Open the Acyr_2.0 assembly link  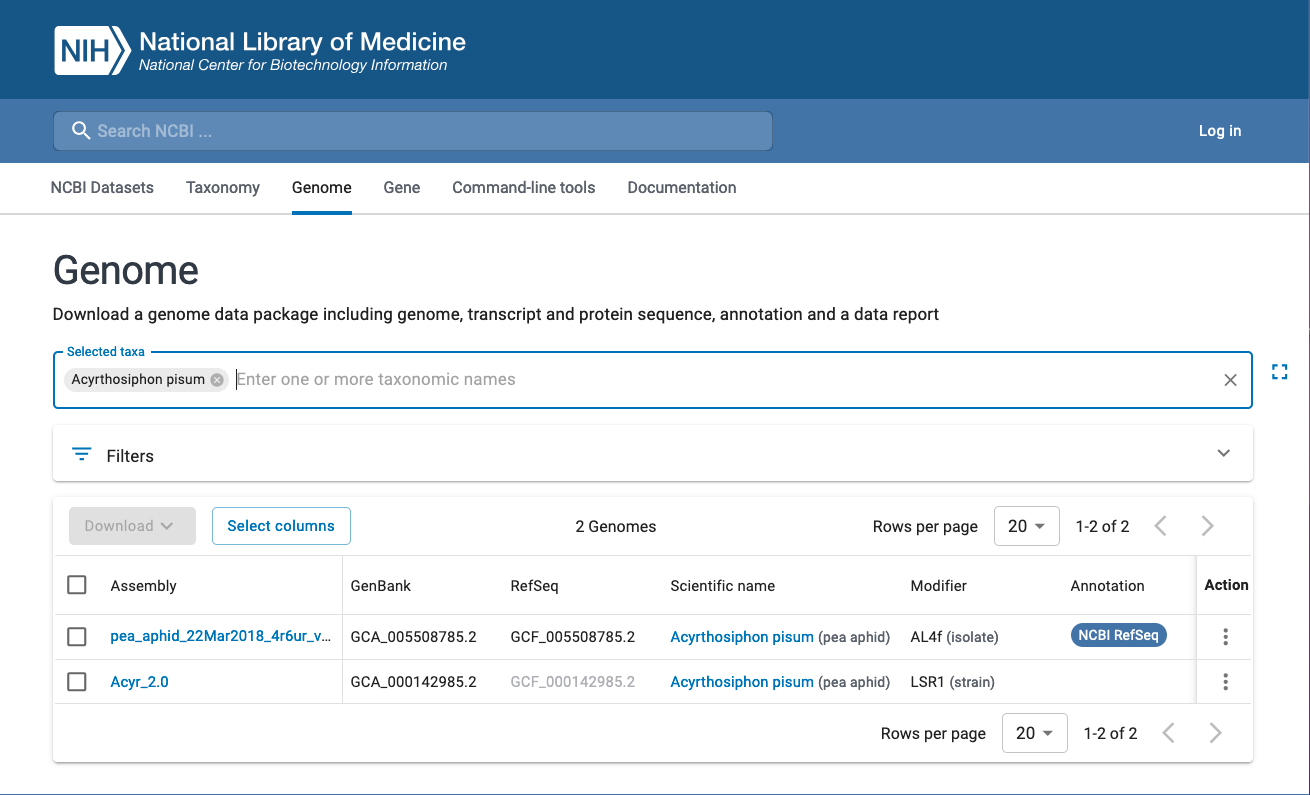pyautogui.click(x=139, y=682)
